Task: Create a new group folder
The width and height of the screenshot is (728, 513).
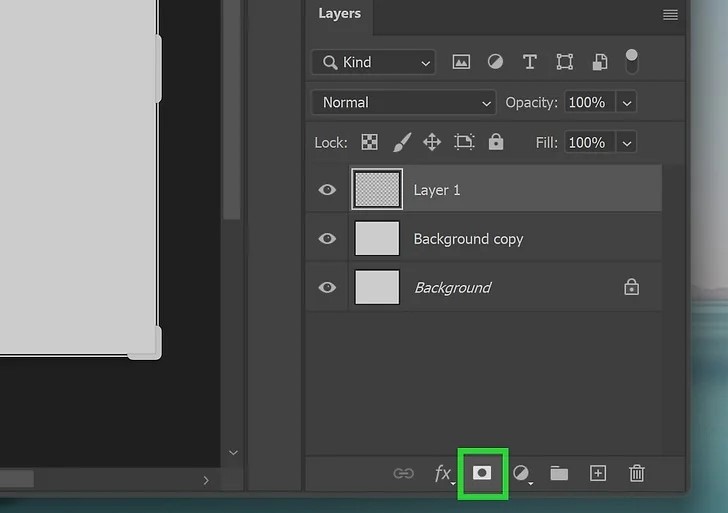Action: click(x=559, y=473)
